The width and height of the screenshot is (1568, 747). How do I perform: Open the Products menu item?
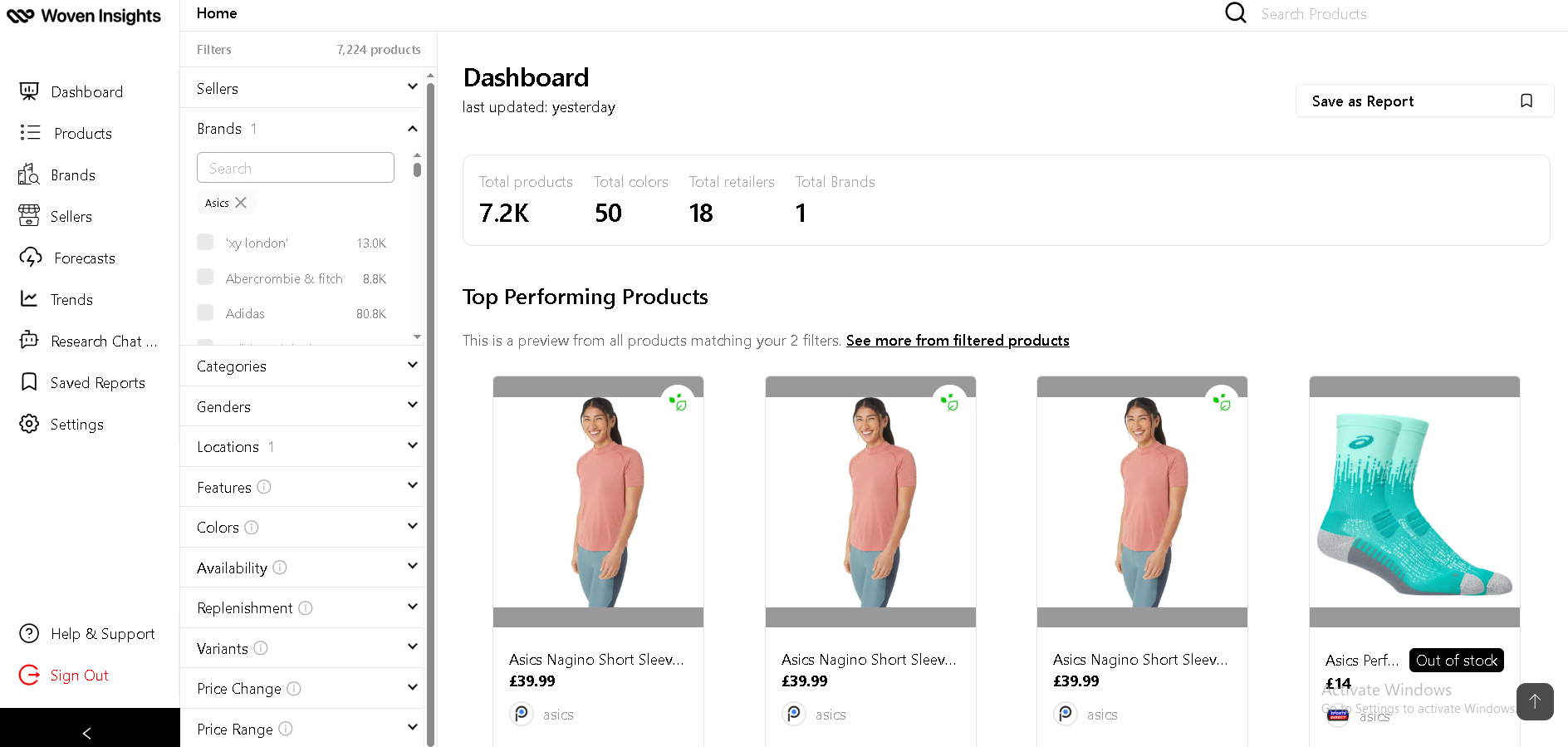click(83, 134)
